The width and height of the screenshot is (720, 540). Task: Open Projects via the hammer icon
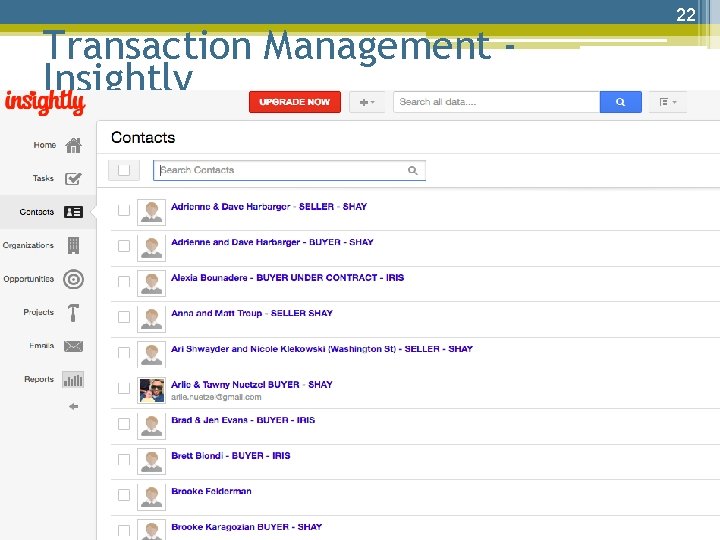tap(73, 313)
